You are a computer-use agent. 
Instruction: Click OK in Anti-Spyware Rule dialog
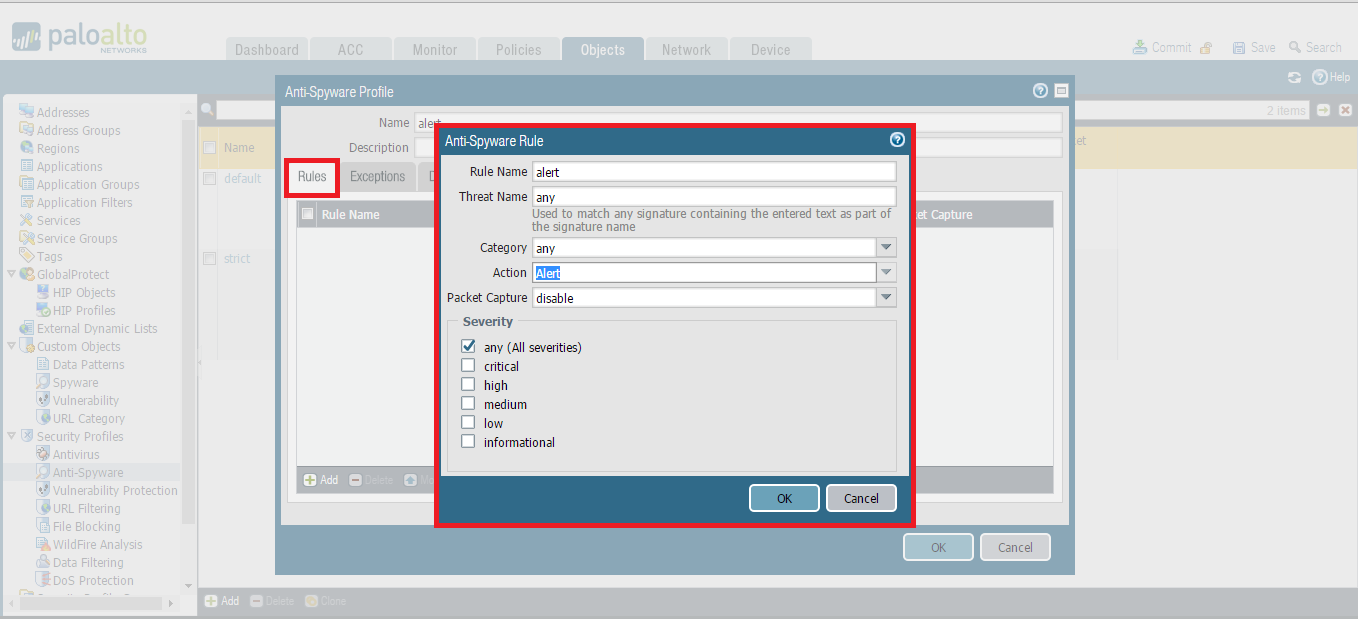tap(784, 498)
